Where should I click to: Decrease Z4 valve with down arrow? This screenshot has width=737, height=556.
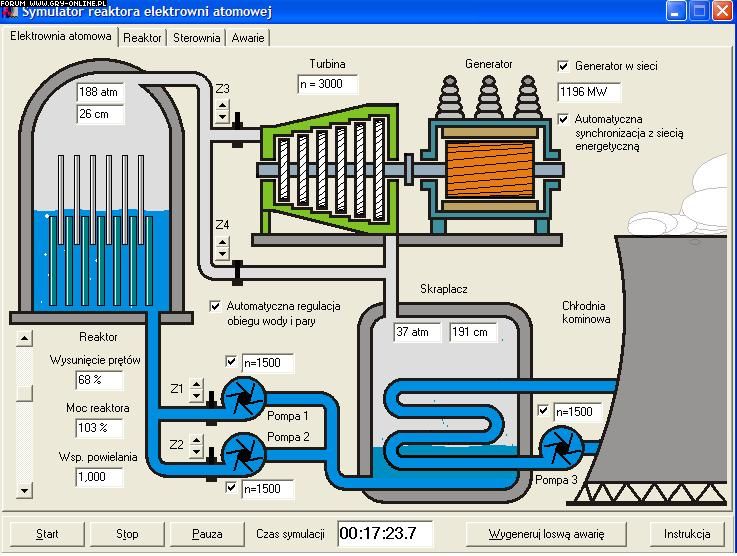tap(222, 254)
